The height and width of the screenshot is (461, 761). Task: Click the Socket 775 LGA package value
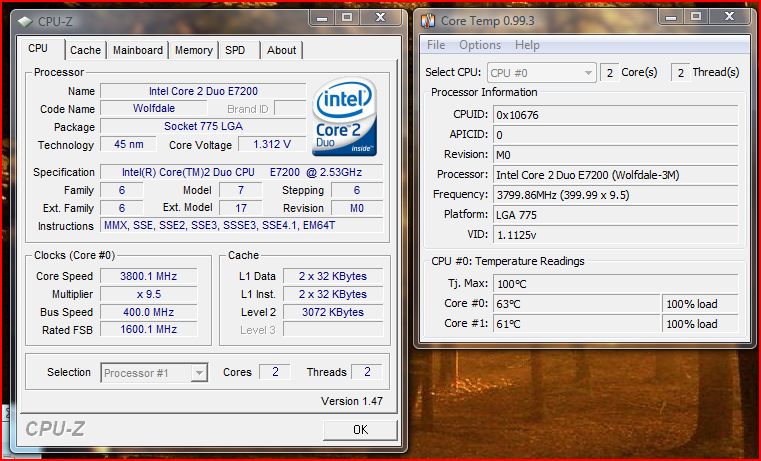203,126
